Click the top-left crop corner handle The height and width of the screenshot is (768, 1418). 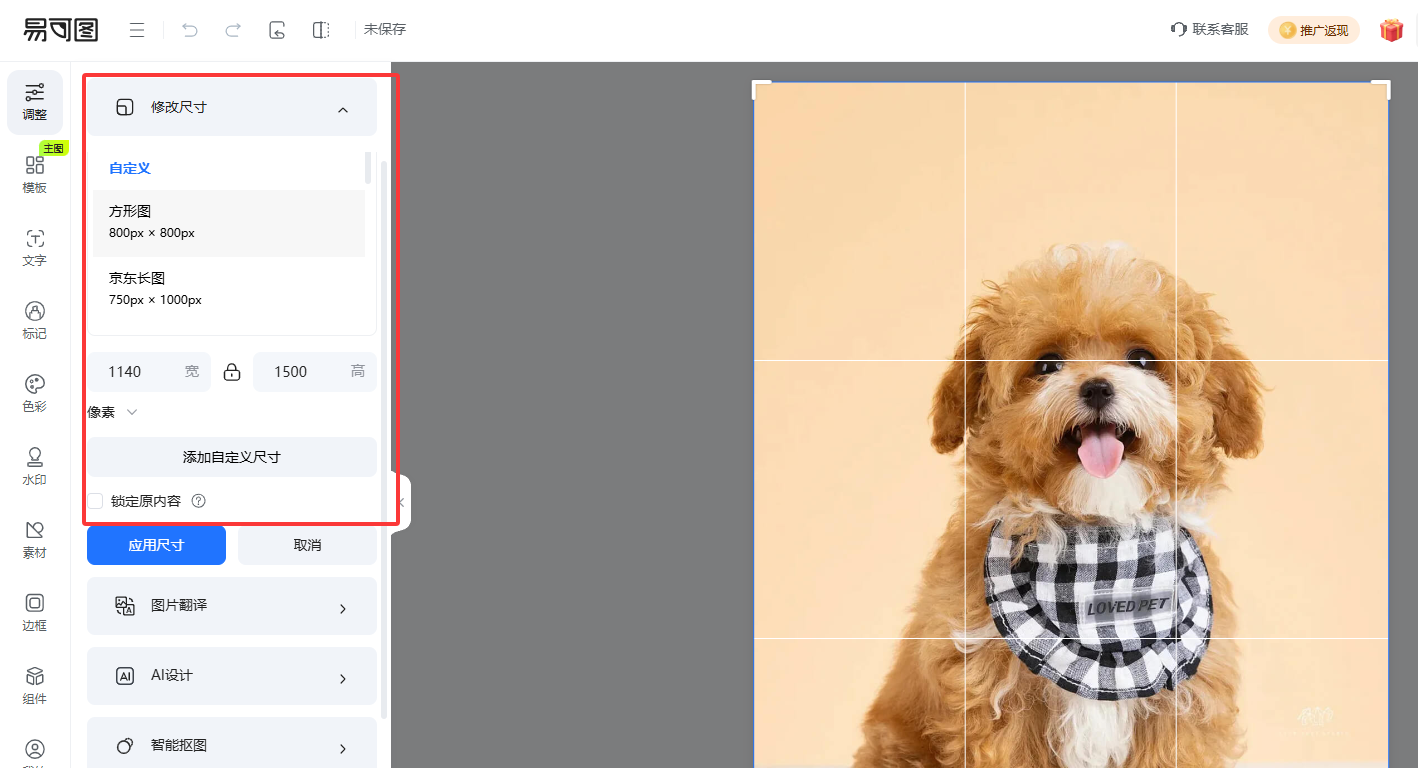tap(760, 89)
